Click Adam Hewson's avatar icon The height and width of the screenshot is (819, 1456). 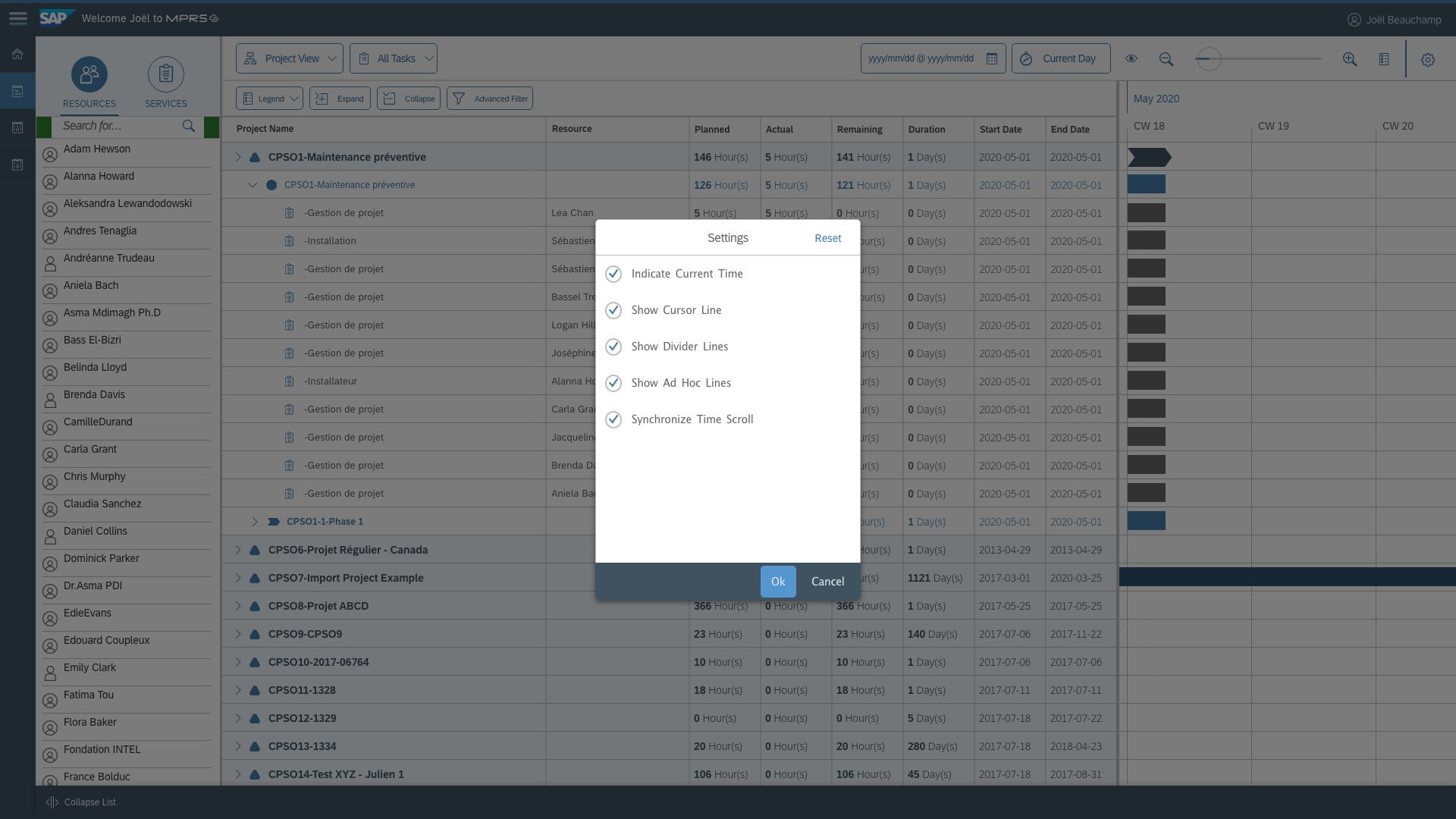(x=50, y=155)
